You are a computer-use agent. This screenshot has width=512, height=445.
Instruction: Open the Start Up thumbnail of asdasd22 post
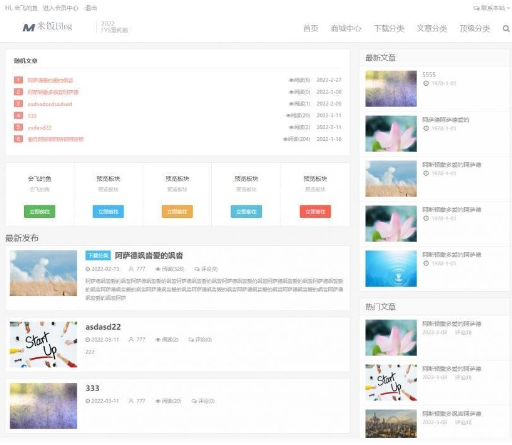coord(43,344)
